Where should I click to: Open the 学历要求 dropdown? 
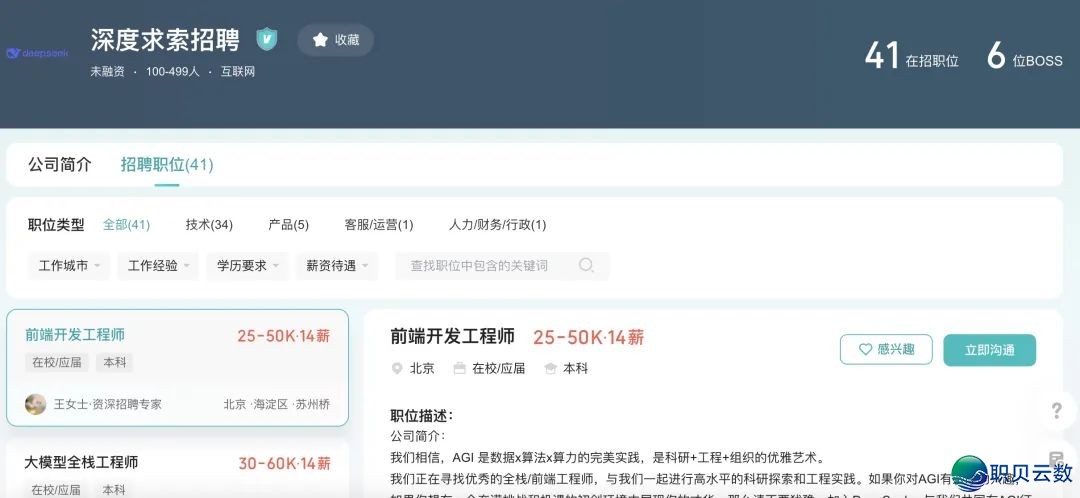click(x=247, y=266)
